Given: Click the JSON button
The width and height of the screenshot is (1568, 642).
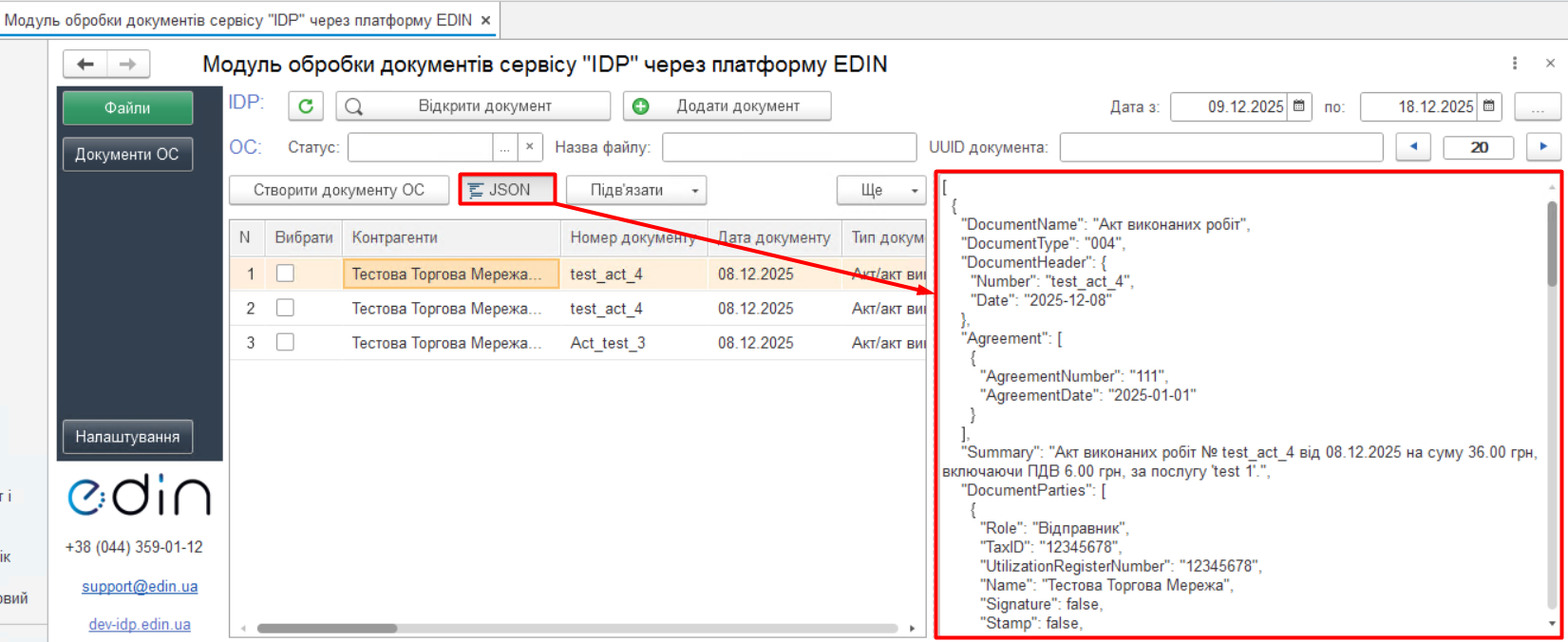Looking at the screenshot, I should pyautogui.click(x=507, y=190).
